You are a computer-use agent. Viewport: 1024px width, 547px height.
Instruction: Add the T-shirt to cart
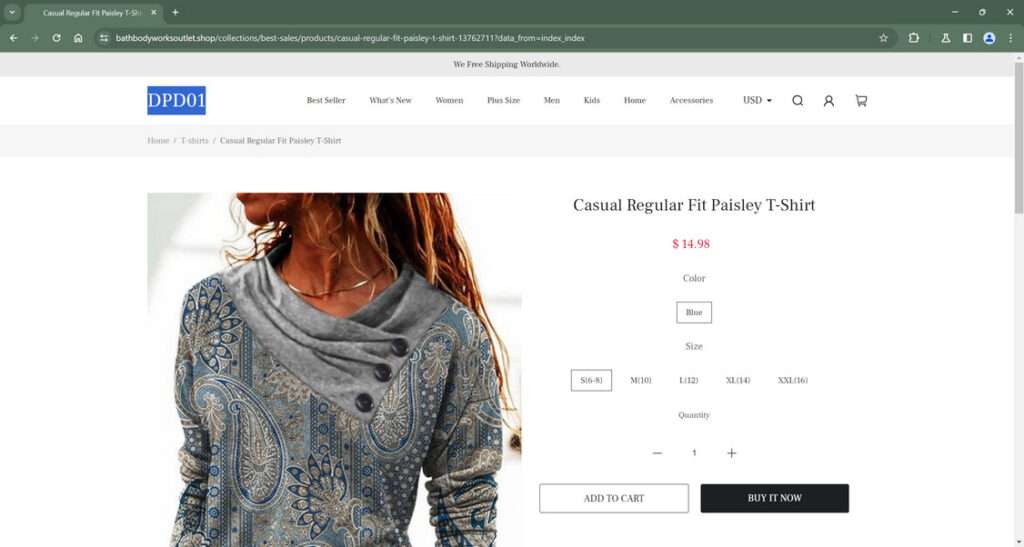click(614, 498)
